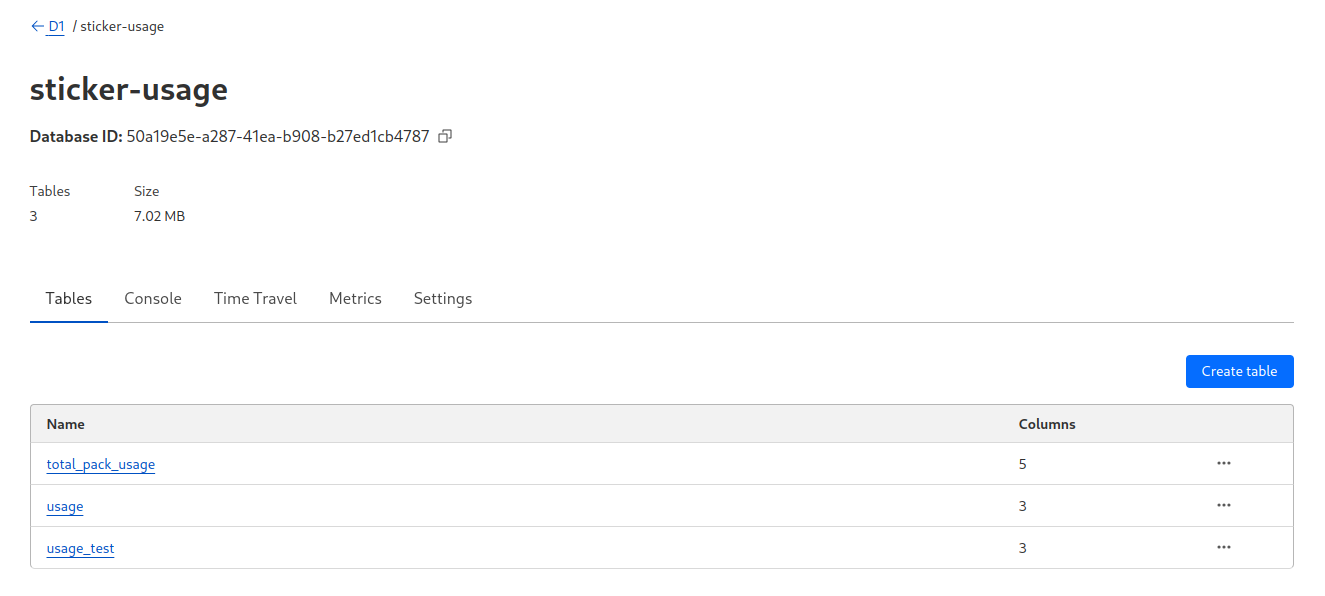Open the three-dot menu for the usage_test table
The image size is (1325, 596).
pos(1223,548)
